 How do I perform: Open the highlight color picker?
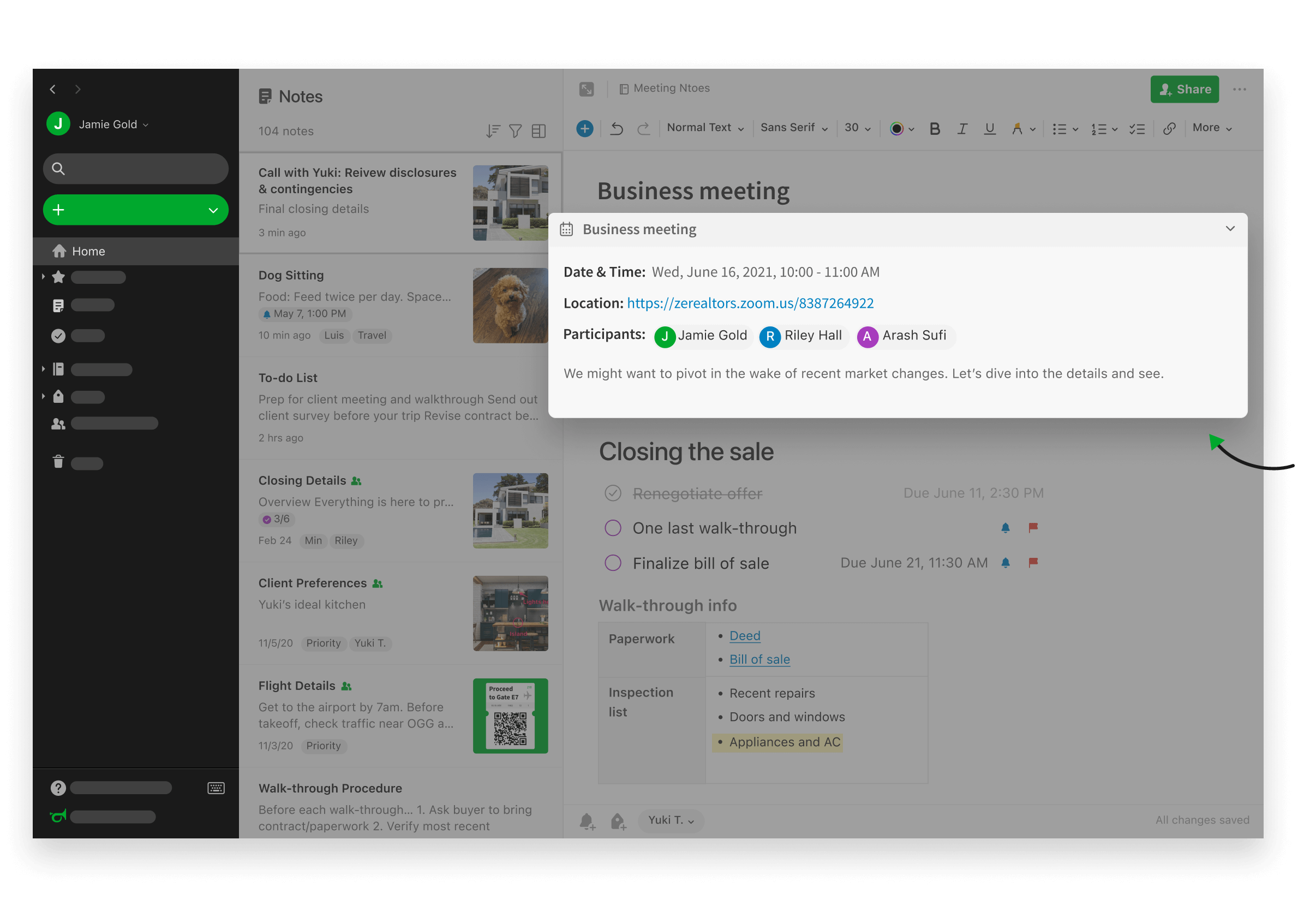[x=1023, y=128]
